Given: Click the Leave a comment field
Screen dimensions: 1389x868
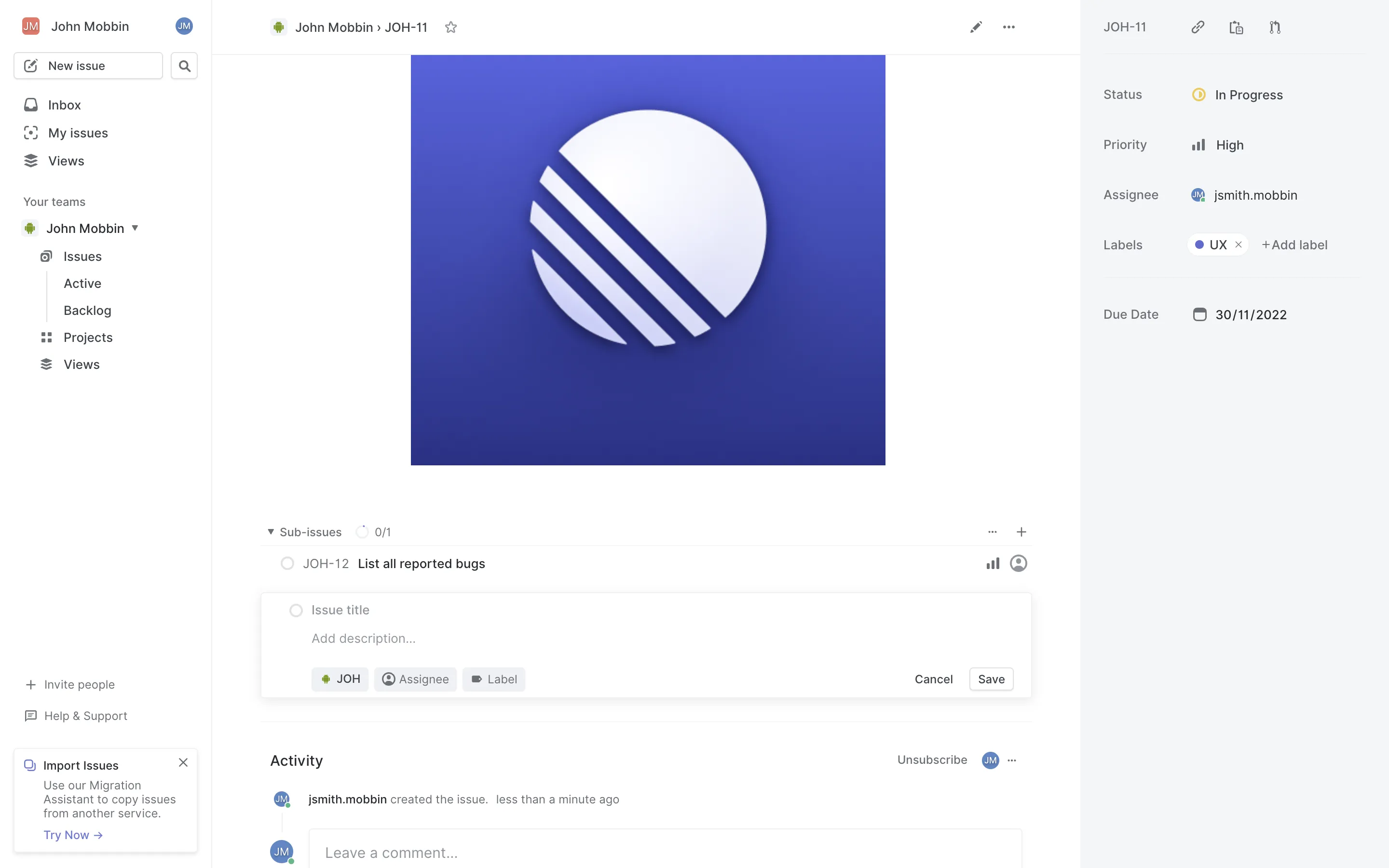Looking at the screenshot, I should pos(665,853).
